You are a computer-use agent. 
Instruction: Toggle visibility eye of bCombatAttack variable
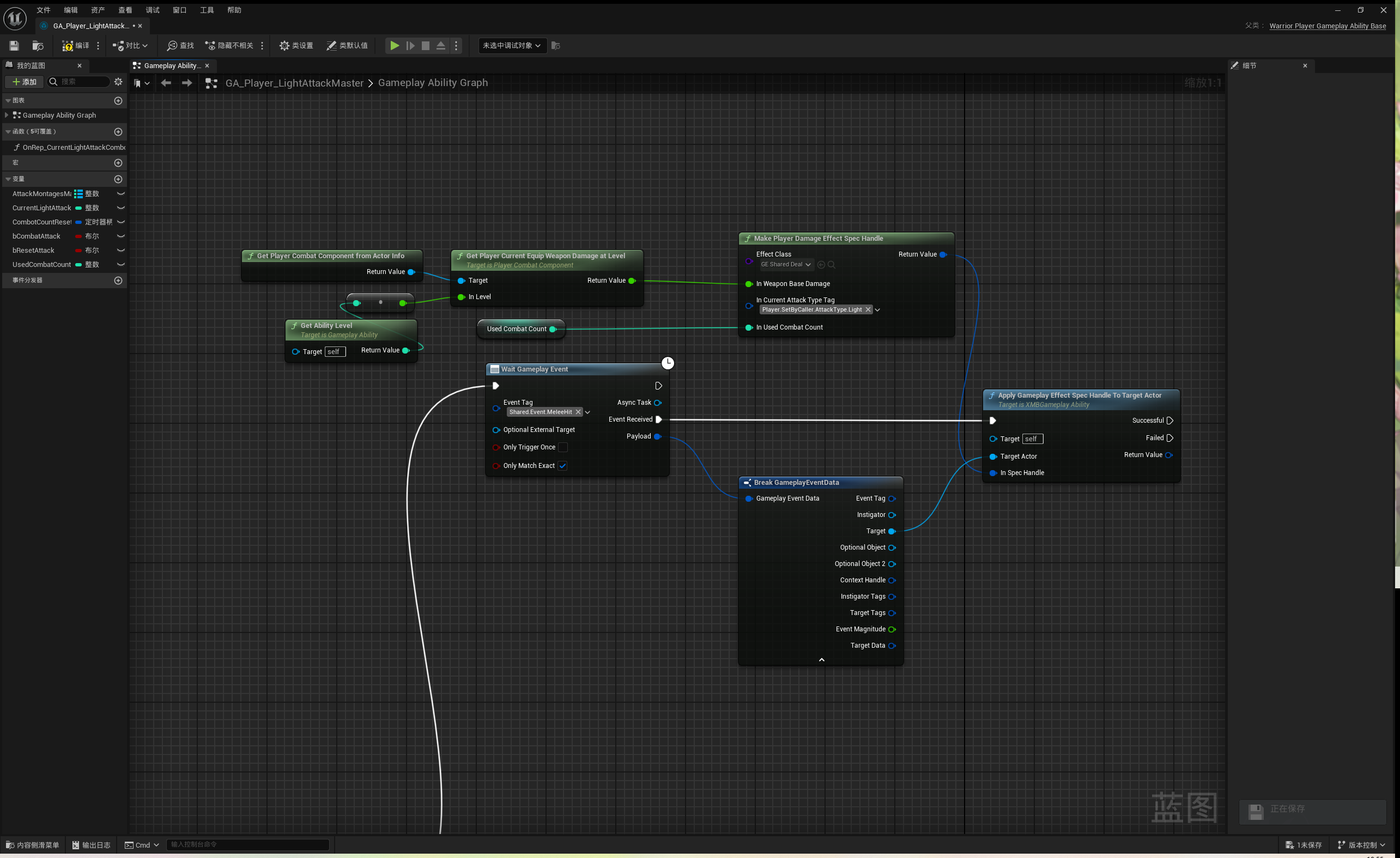(x=120, y=236)
